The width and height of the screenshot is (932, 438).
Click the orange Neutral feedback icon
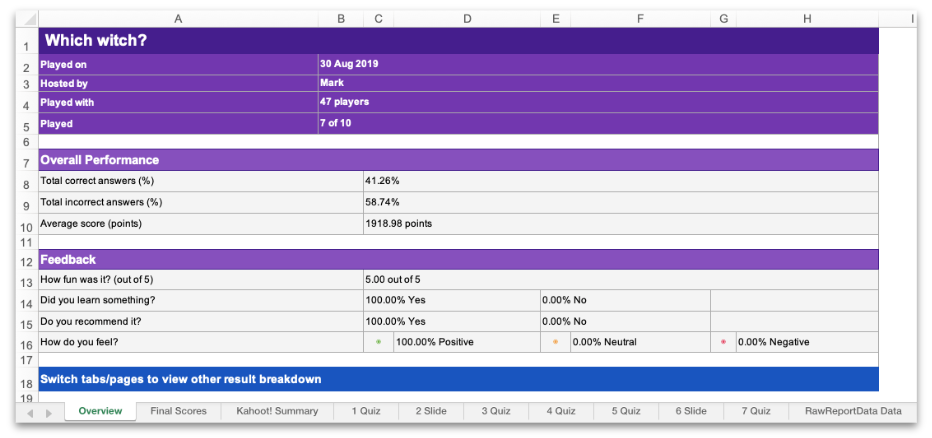coord(555,342)
